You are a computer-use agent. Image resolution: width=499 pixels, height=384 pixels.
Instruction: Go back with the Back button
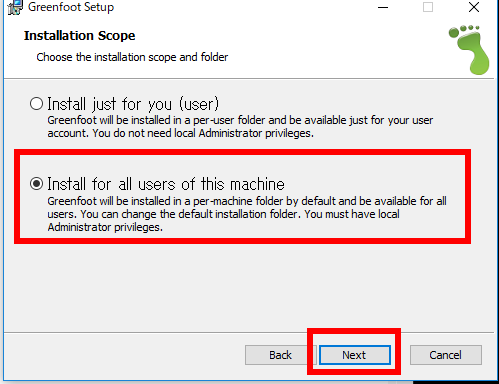pos(280,355)
